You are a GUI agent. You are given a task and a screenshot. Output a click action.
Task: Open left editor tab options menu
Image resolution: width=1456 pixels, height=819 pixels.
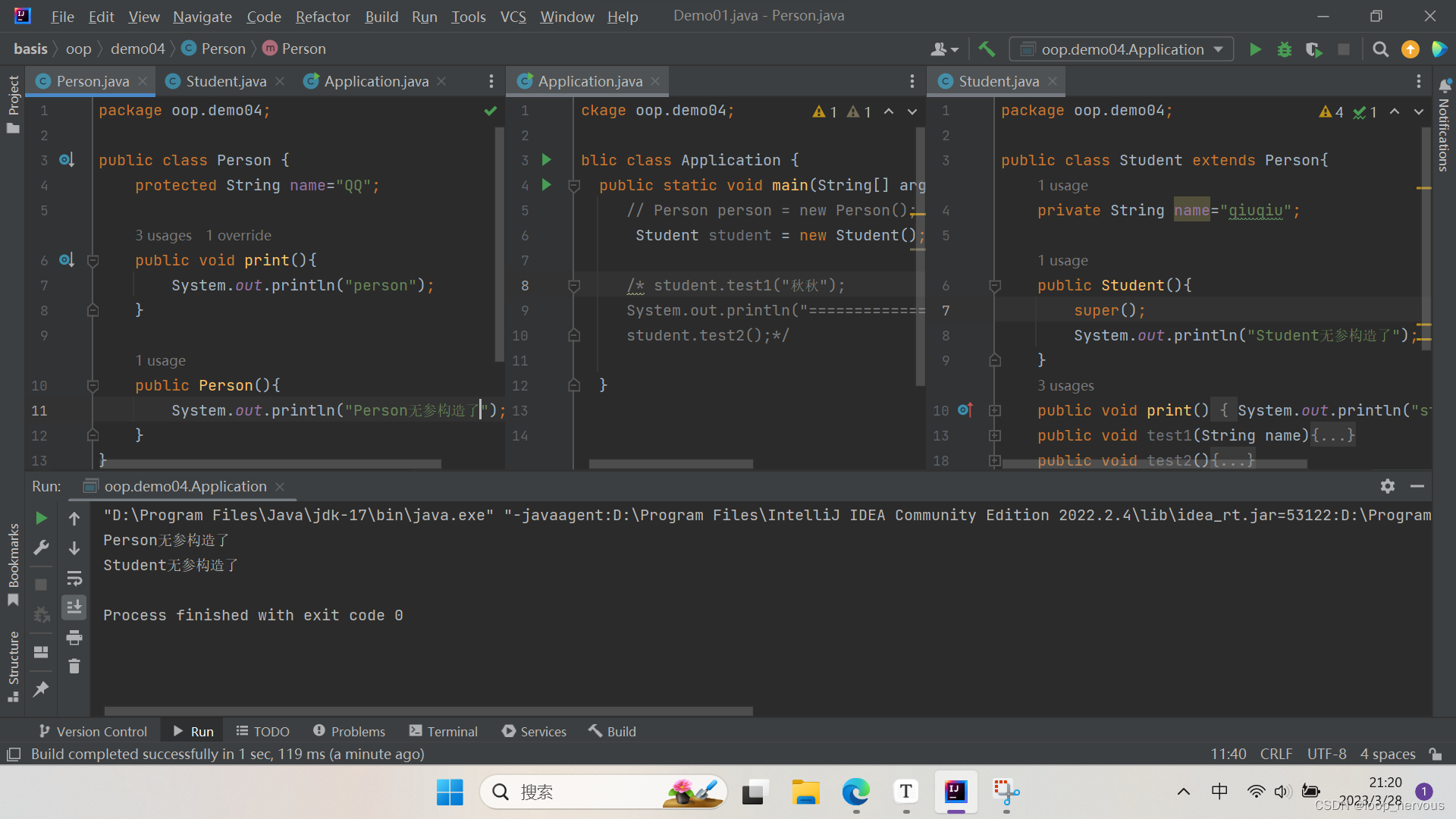tap(491, 81)
